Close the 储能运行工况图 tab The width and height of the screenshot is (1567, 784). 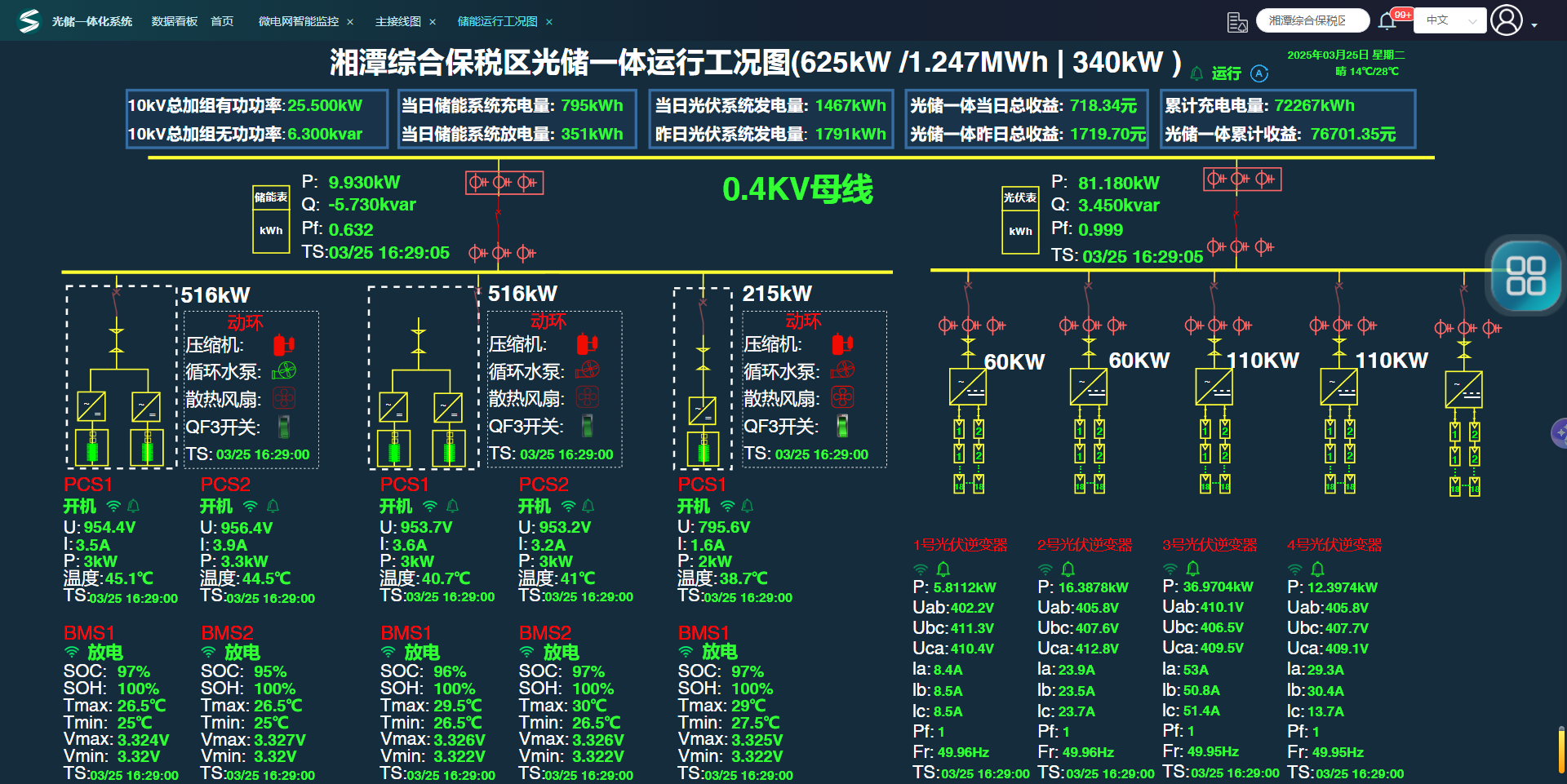(549, 22)
